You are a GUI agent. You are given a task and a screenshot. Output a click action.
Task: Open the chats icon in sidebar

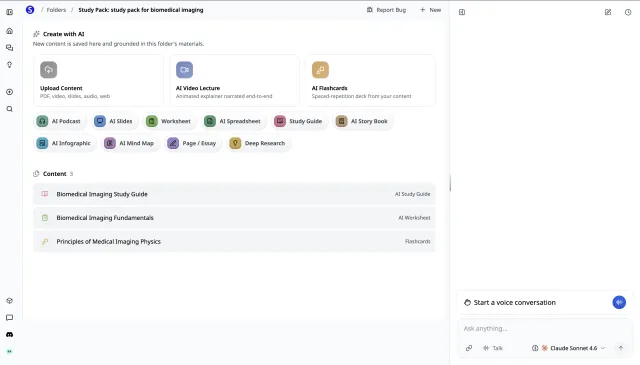click(x=9, y=48)
